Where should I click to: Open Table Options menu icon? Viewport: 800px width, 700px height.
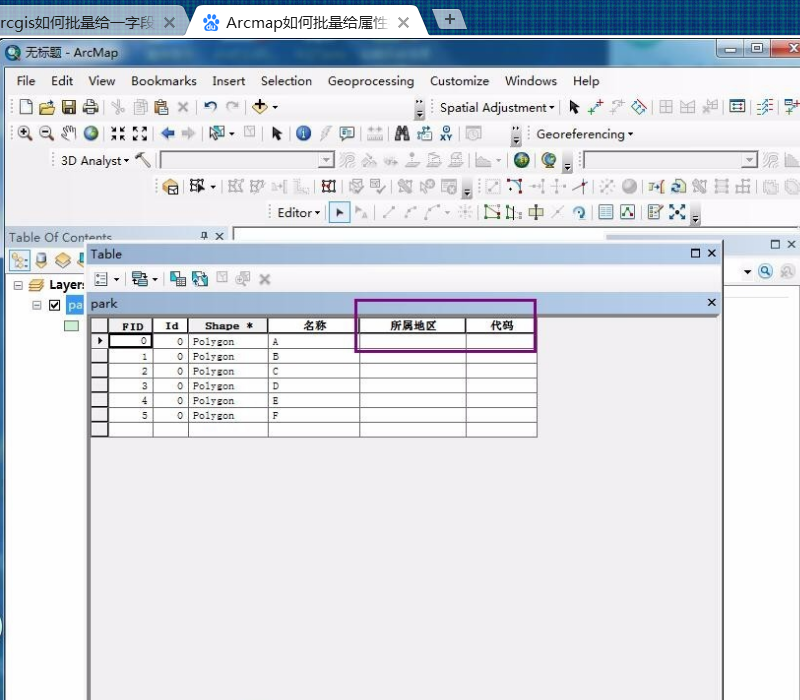tap(101, 279)
